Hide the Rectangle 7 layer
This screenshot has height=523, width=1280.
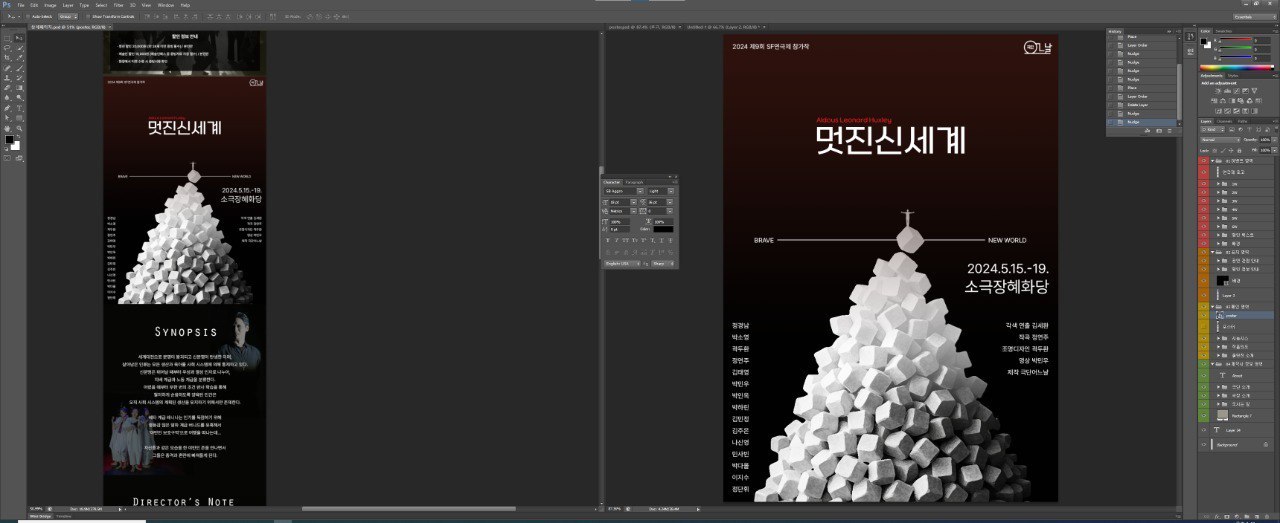(1204, 415)
